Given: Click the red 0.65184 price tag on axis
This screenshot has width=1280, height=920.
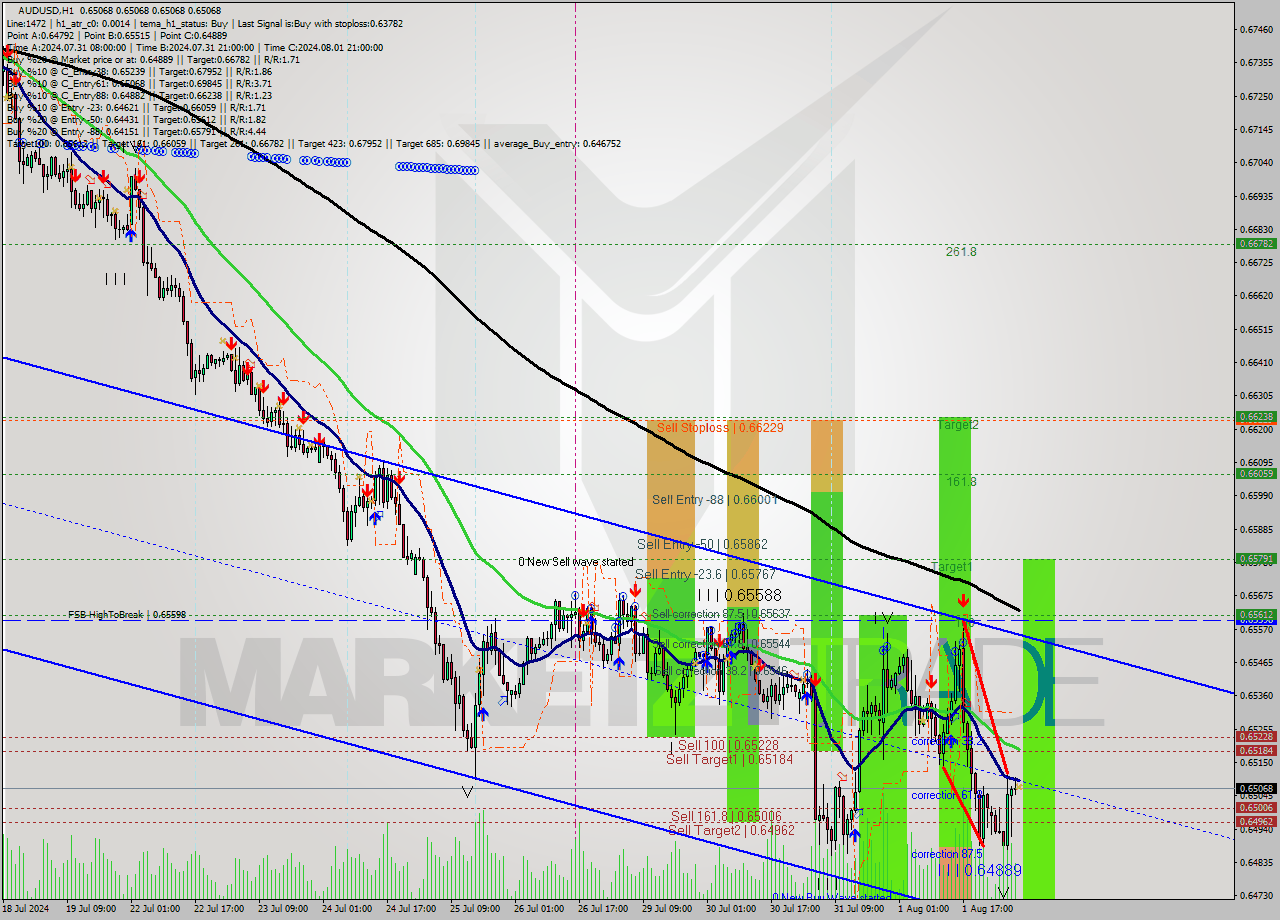Looking at the screenshot, I should coord(1256,750).
